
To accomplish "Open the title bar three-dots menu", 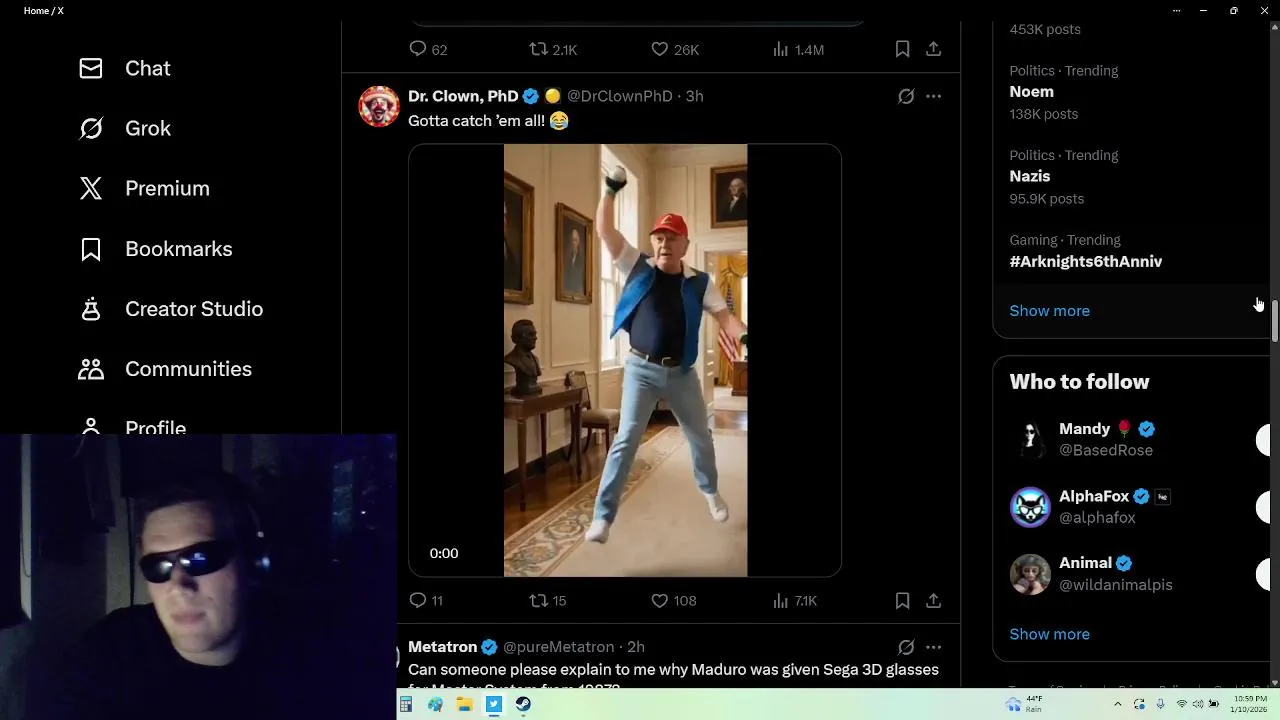I will tap(1176, 10).
